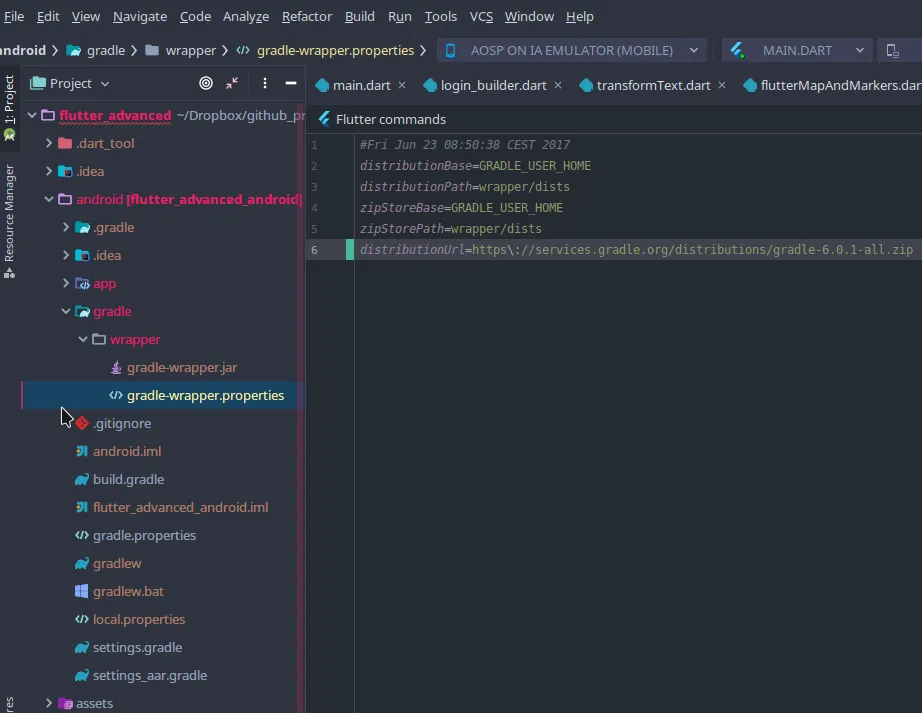Click the .gitignore git icon
The width and height of the screenshot is (922, 713).
click(82, 423)
